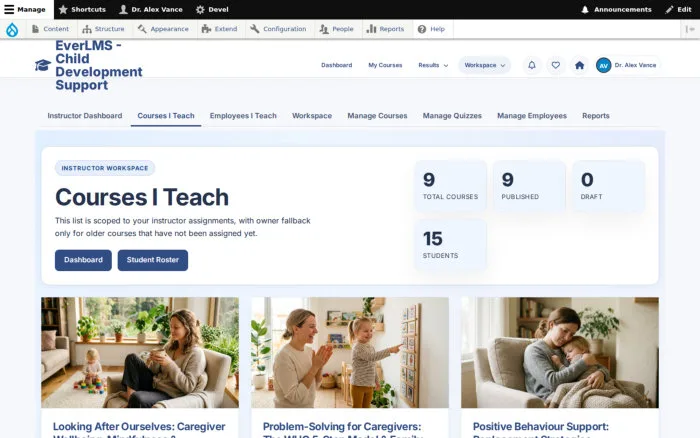The image size is (700, 438).
Task: Open Shortcuts star toolbar item
Action: tap(82, 9)
